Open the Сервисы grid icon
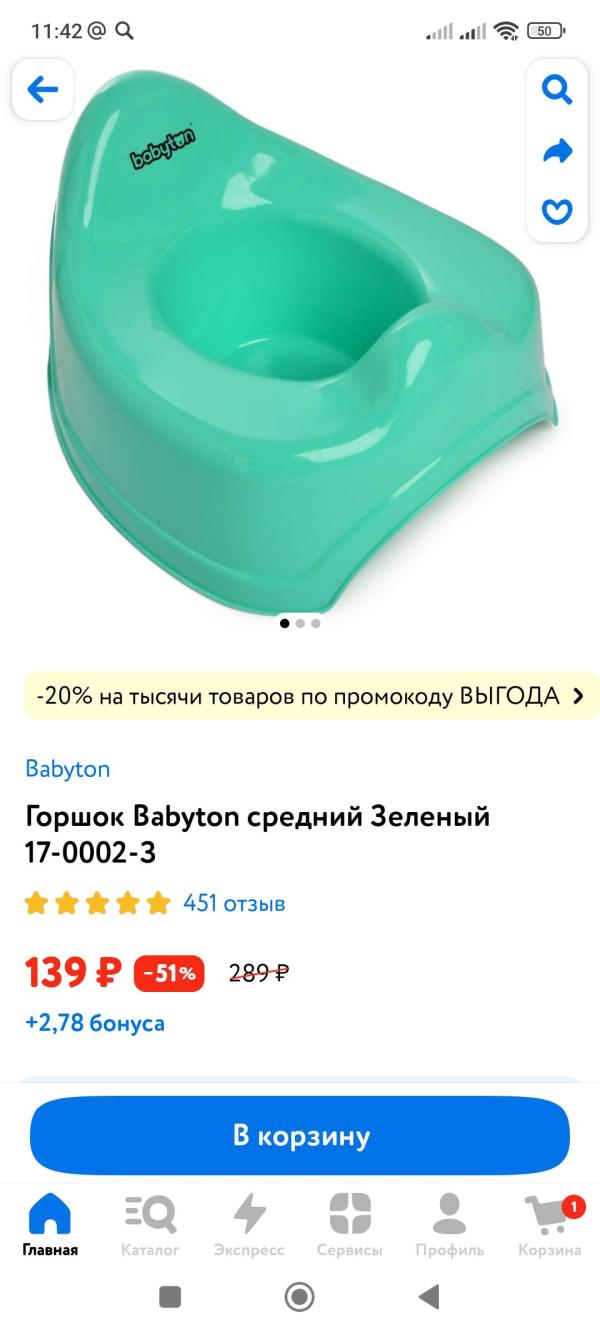This screenshot has height=1332, width=600. pos(350,1225)
